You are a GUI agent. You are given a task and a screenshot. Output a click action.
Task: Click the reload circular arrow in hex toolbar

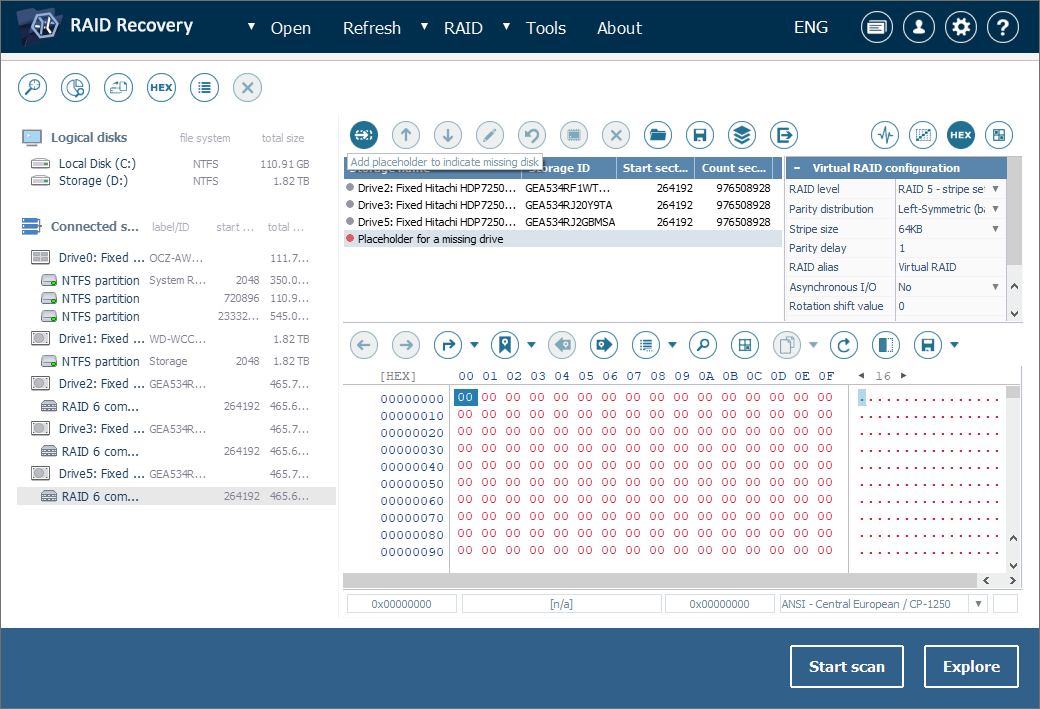tap(845, 345)
